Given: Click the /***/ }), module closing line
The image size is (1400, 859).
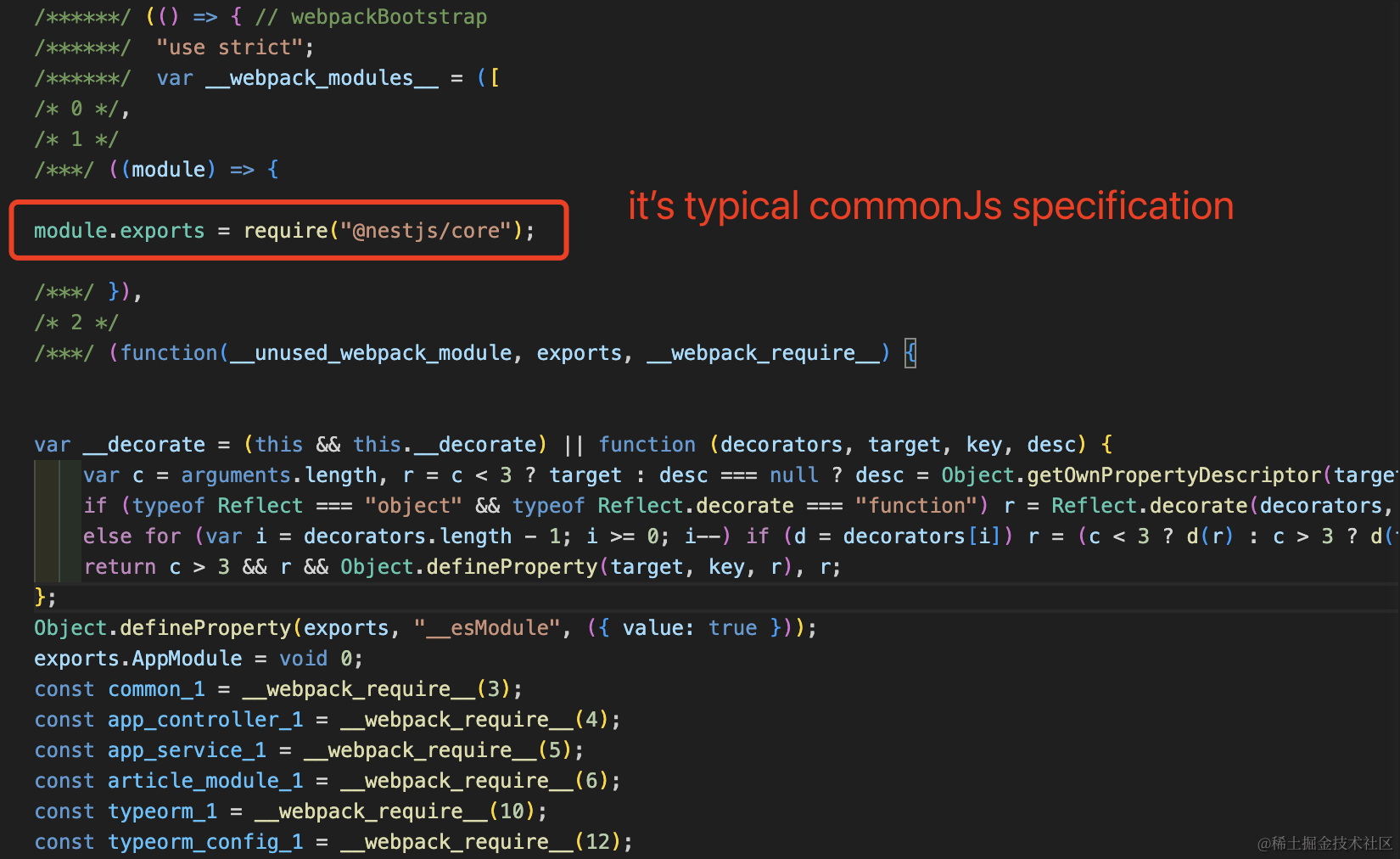Looking at the screenshot, I should [88, 292].
